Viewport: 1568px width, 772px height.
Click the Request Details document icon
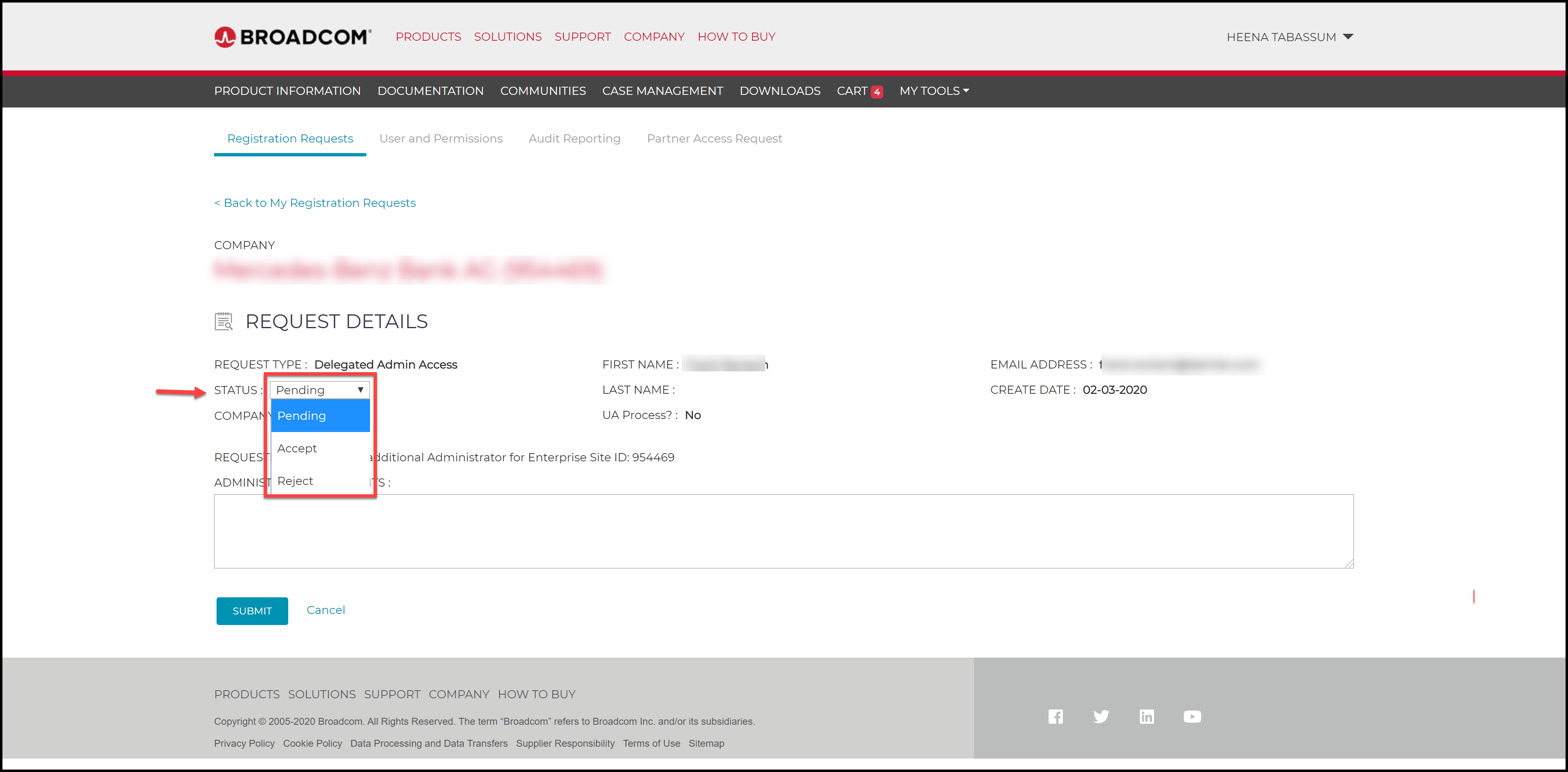point(223,321)
